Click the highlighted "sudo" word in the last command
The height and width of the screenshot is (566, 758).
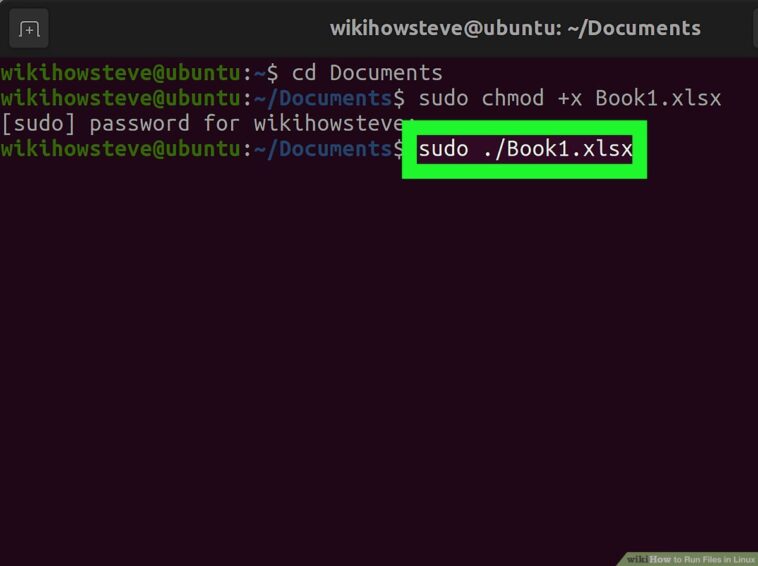[443, 149]
